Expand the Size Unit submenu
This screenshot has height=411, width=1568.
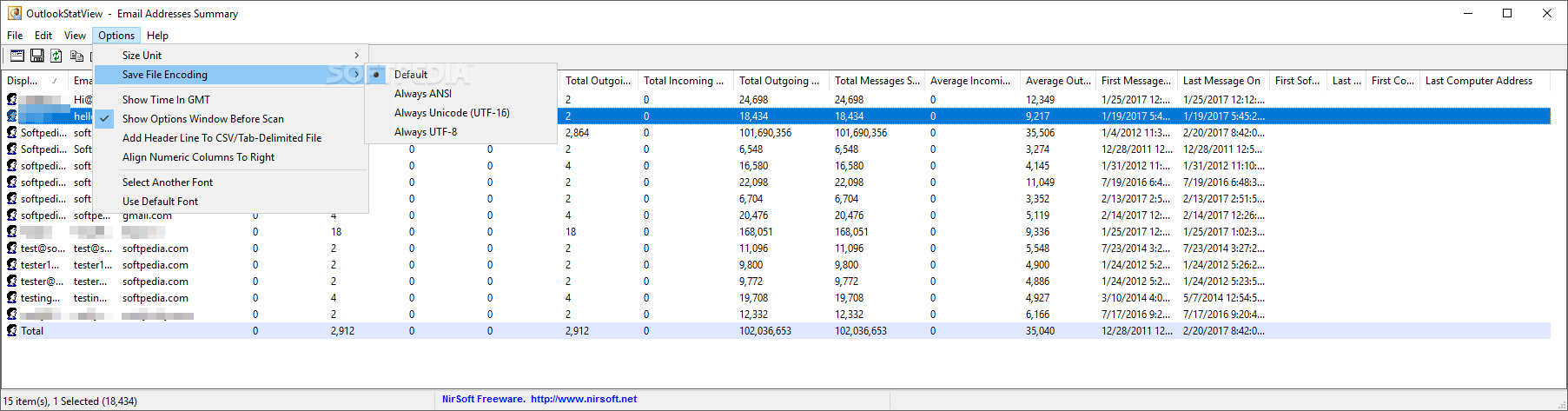[231, 56]
